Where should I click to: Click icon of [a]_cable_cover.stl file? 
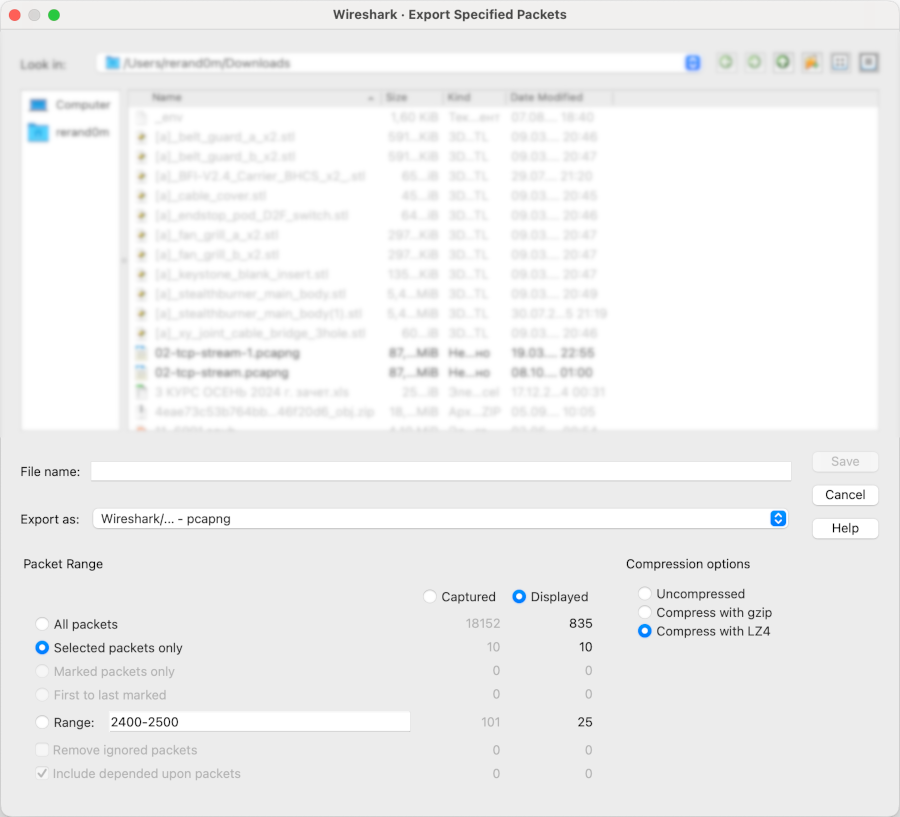pos(141,196)
